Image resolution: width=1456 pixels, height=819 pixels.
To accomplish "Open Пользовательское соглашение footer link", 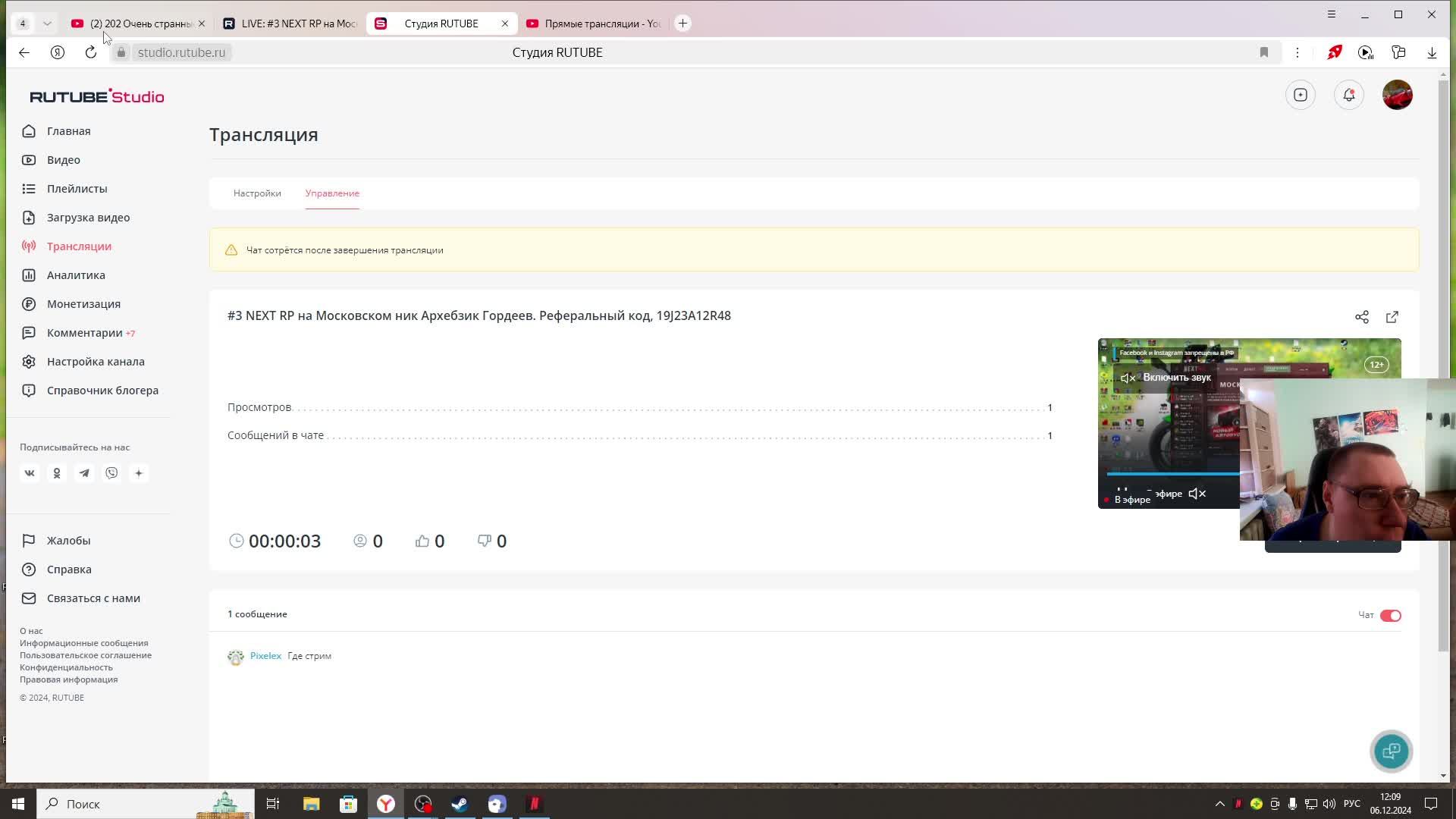I will pyautogui.click(x=86, y=655).
